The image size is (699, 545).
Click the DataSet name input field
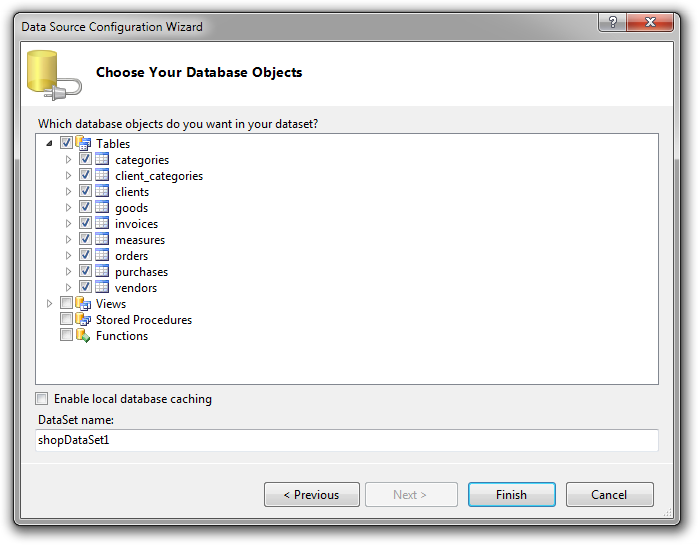[x=347, y=440]
